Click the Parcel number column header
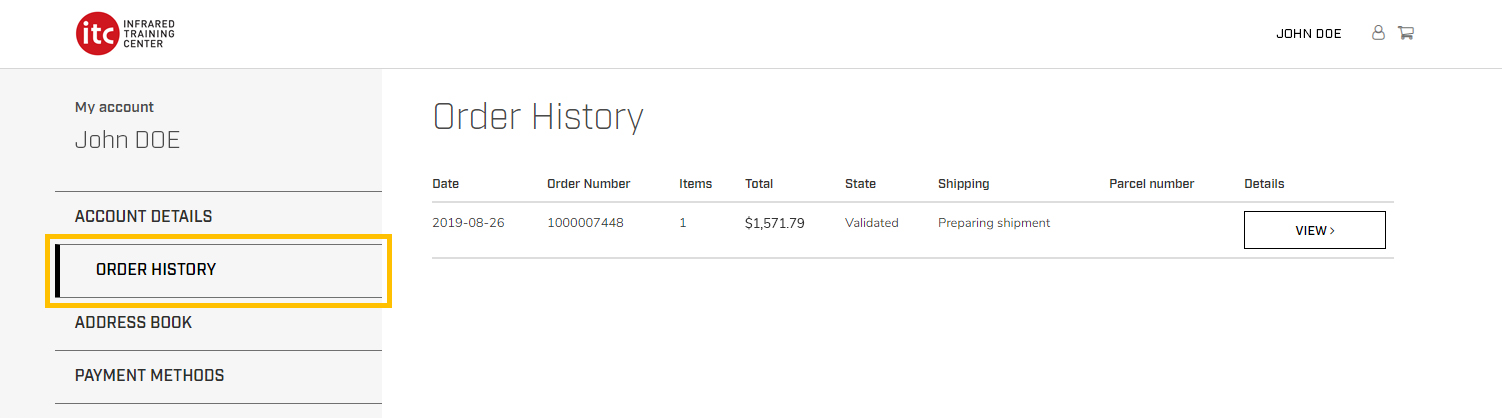 pos(1151,184)
